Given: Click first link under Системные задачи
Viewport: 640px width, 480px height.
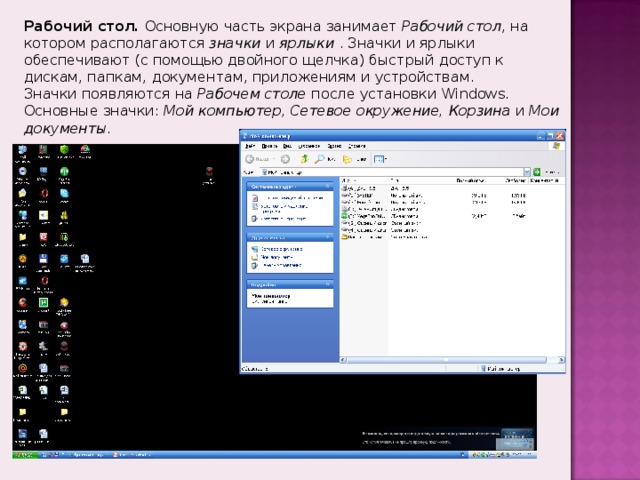Looking at the screenshot, I should (289, 198).
